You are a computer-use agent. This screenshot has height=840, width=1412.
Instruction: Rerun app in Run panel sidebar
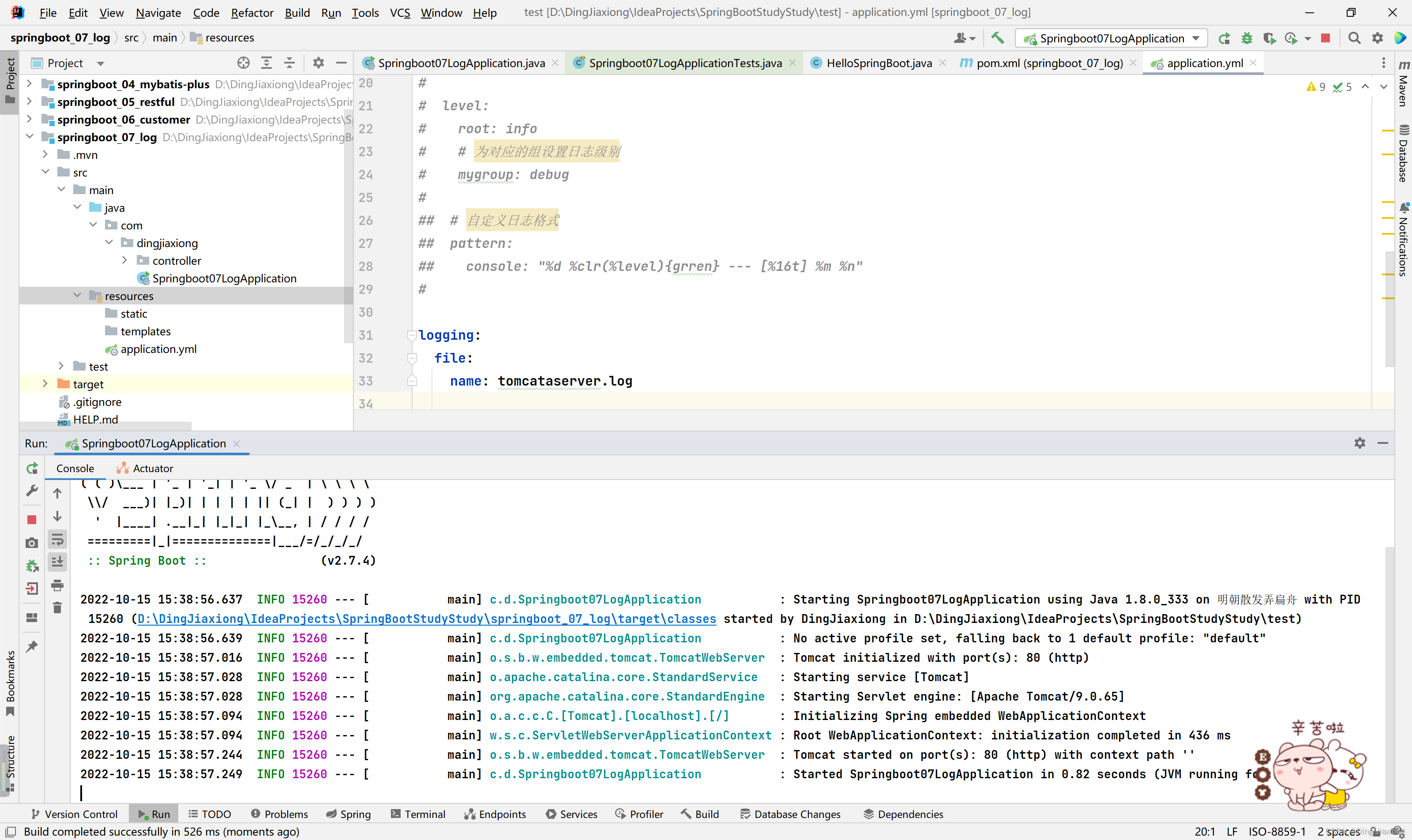pos(32,468)
